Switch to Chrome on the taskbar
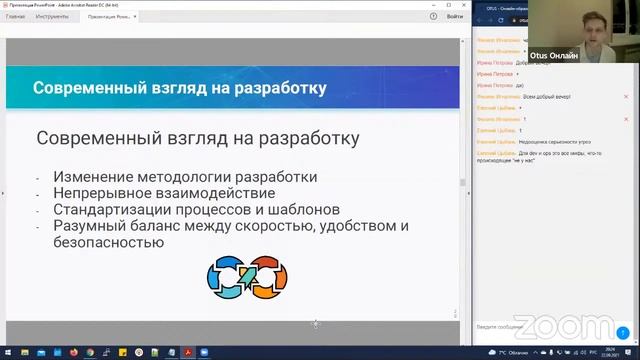The width and height of the screenshot is (640, 360). point(90,352)
